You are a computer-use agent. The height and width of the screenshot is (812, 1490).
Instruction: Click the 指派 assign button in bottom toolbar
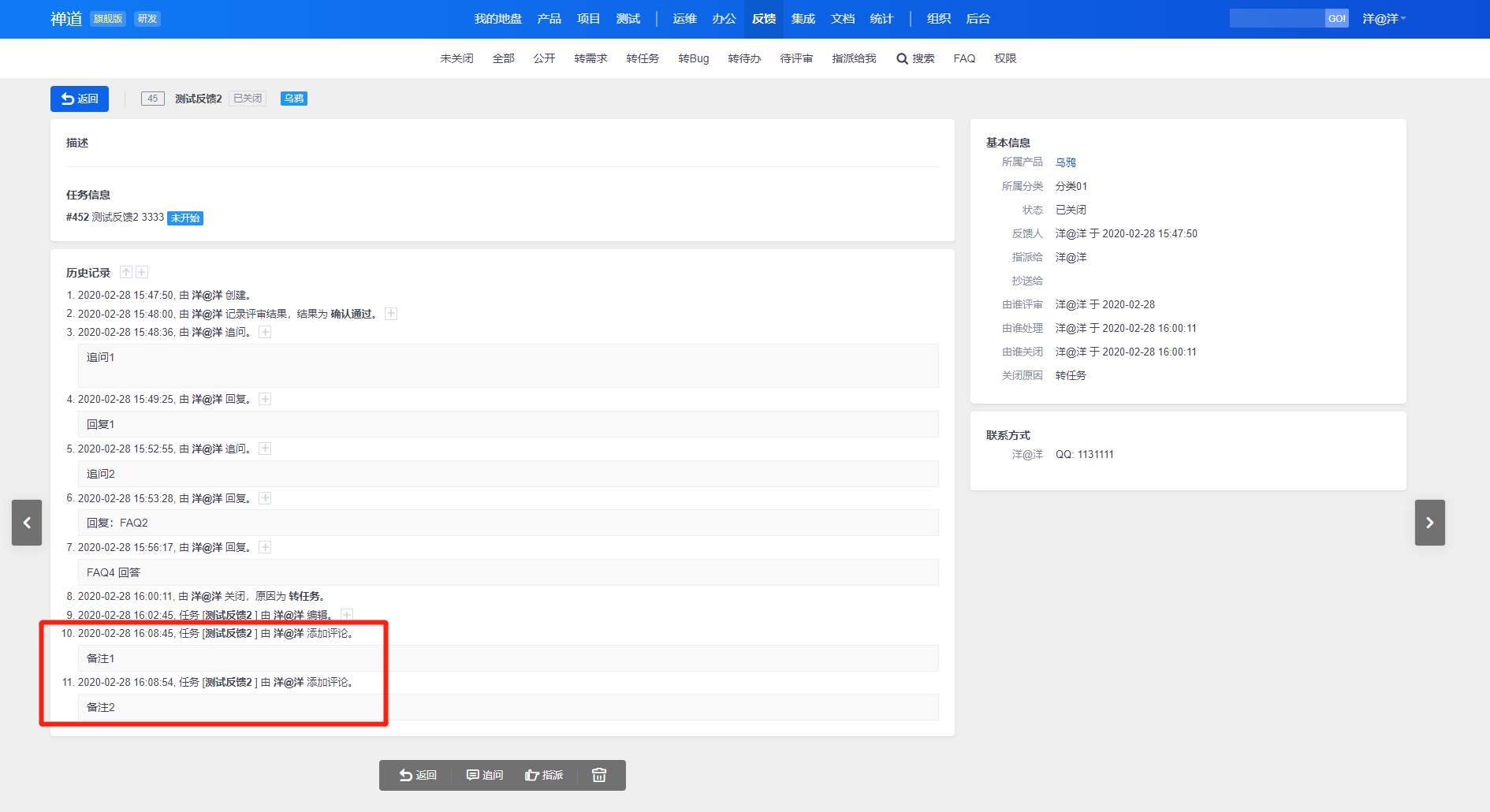coord(544,775)
